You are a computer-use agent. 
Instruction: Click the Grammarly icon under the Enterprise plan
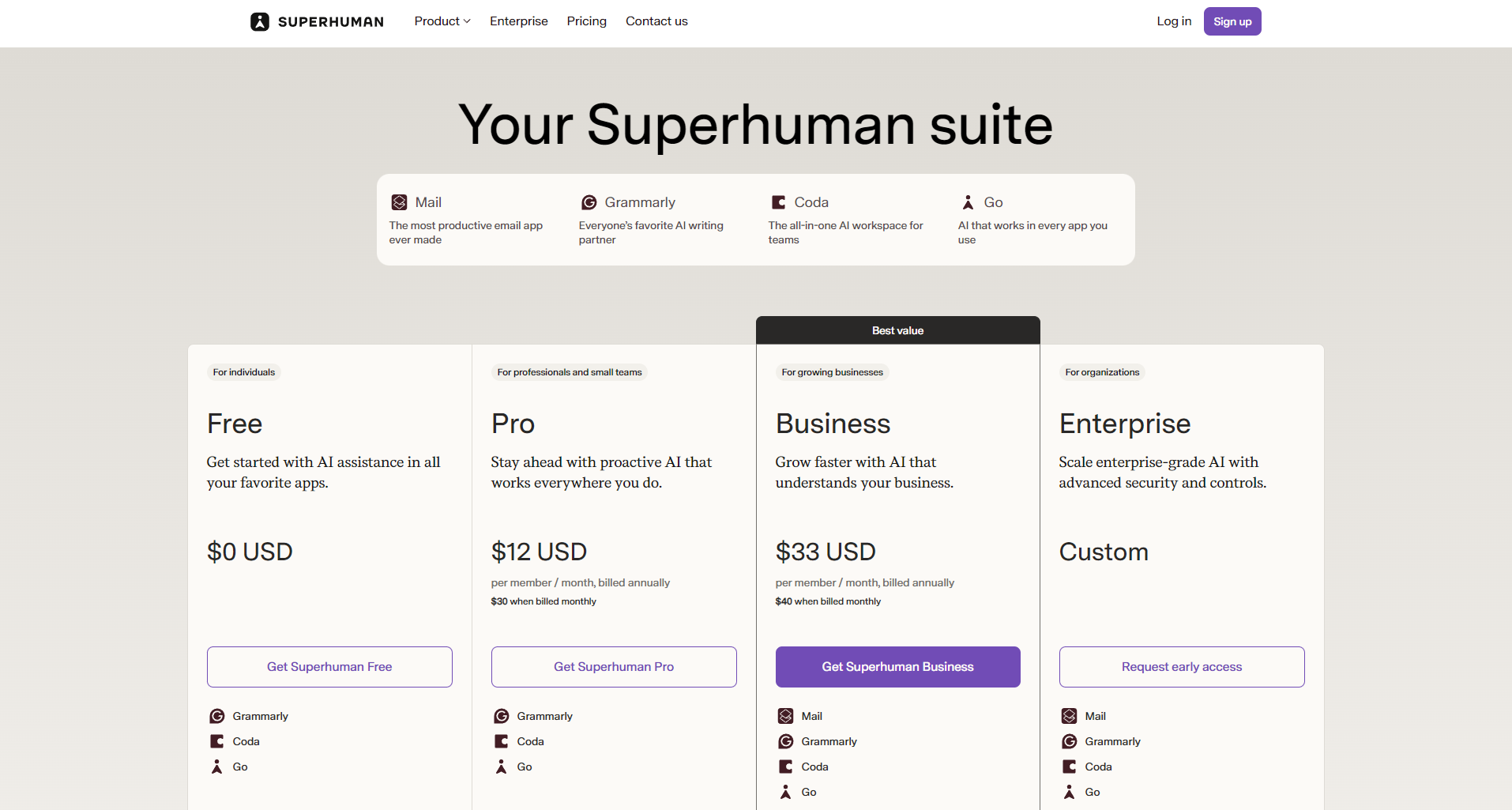click(1069, 741)
